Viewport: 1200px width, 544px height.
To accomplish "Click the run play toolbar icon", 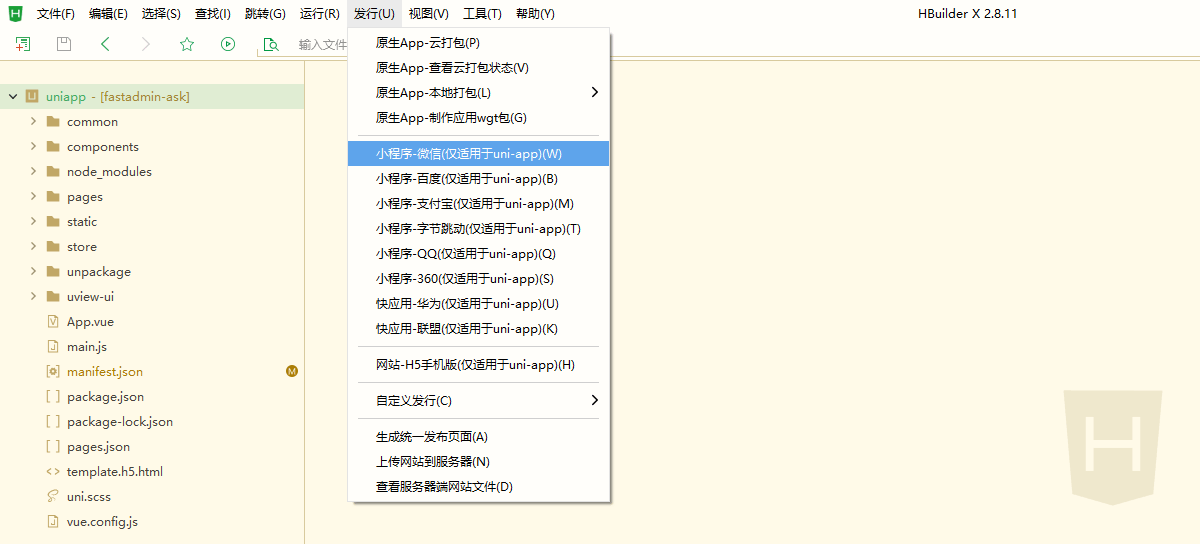I will 228,44.
